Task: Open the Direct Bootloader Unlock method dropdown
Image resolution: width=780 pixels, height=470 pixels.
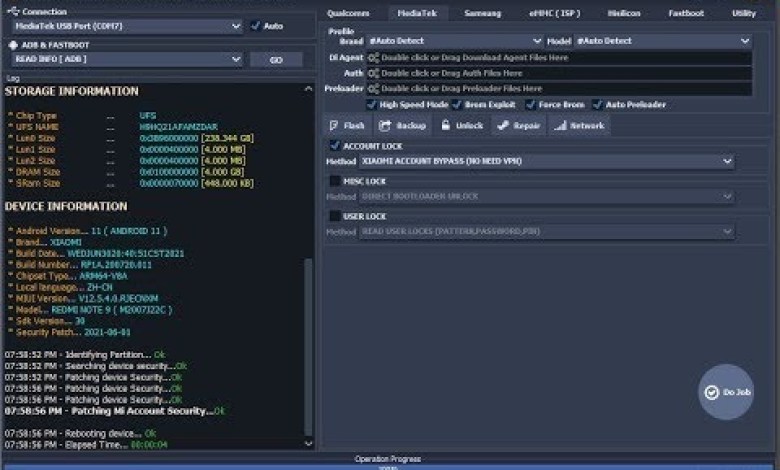Action: click(x=546, y=196)
